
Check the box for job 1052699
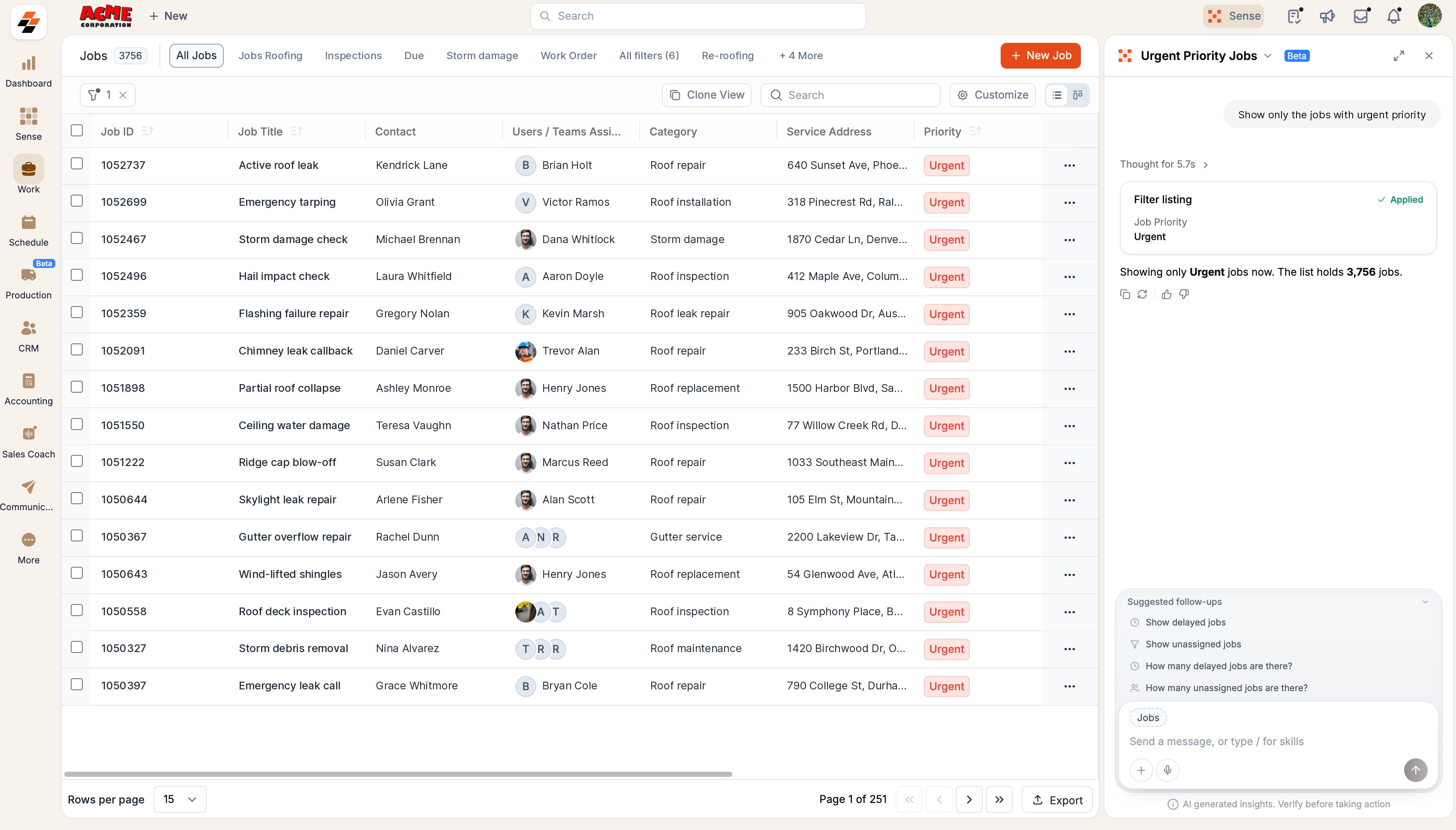point(77,201)
